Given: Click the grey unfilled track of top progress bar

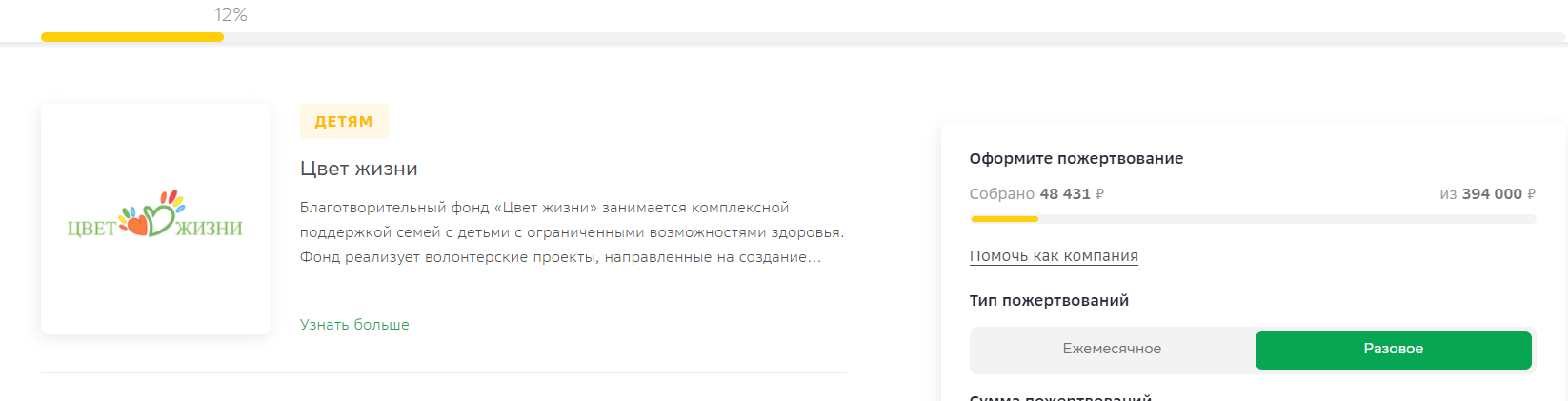Looking at the screenshot, I should click(x=857, y=37).
